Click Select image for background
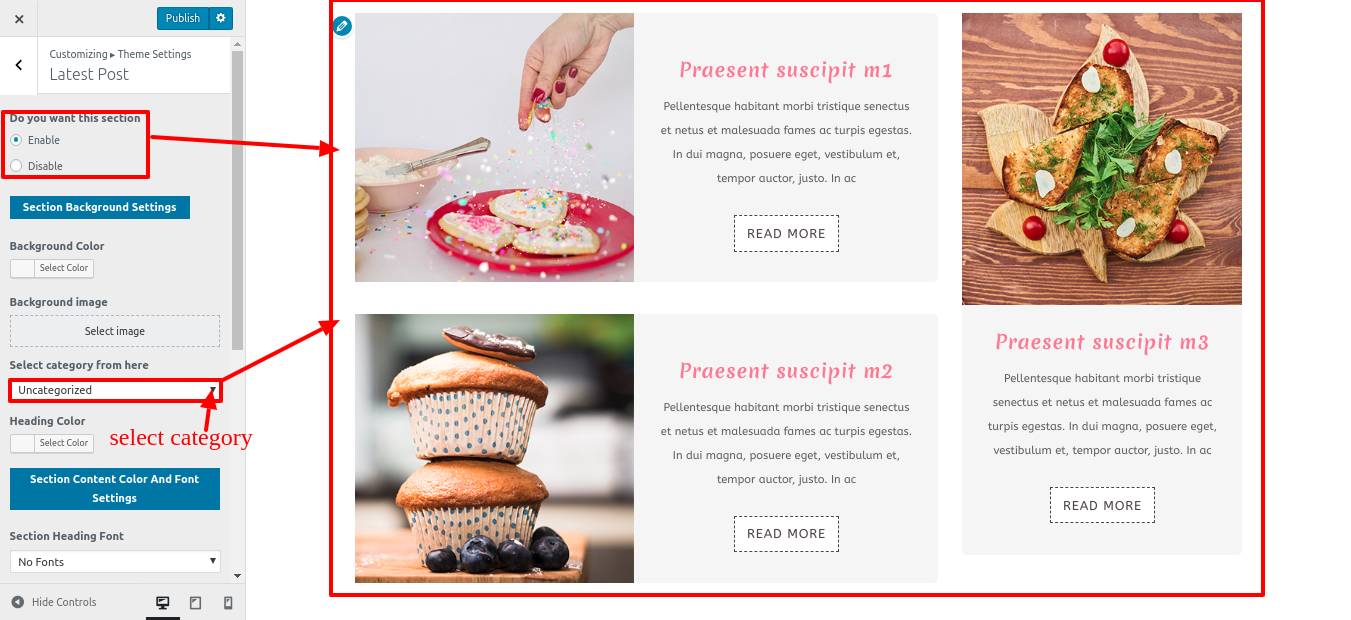 coord(115,331)
